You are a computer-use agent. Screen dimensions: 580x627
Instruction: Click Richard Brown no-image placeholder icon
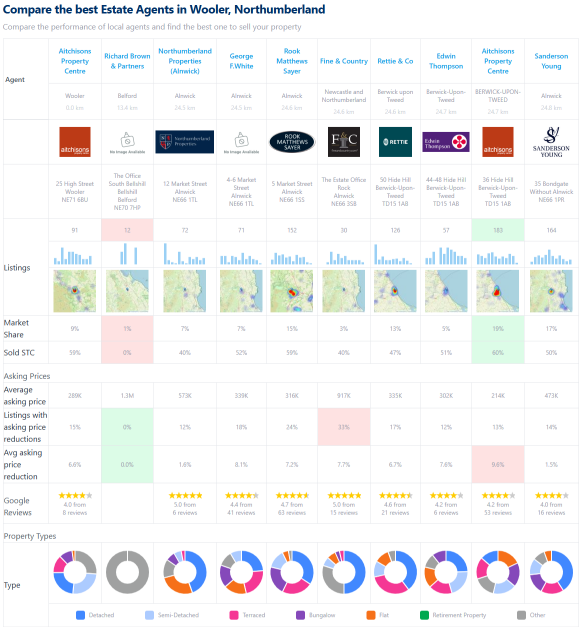[127, 140]
